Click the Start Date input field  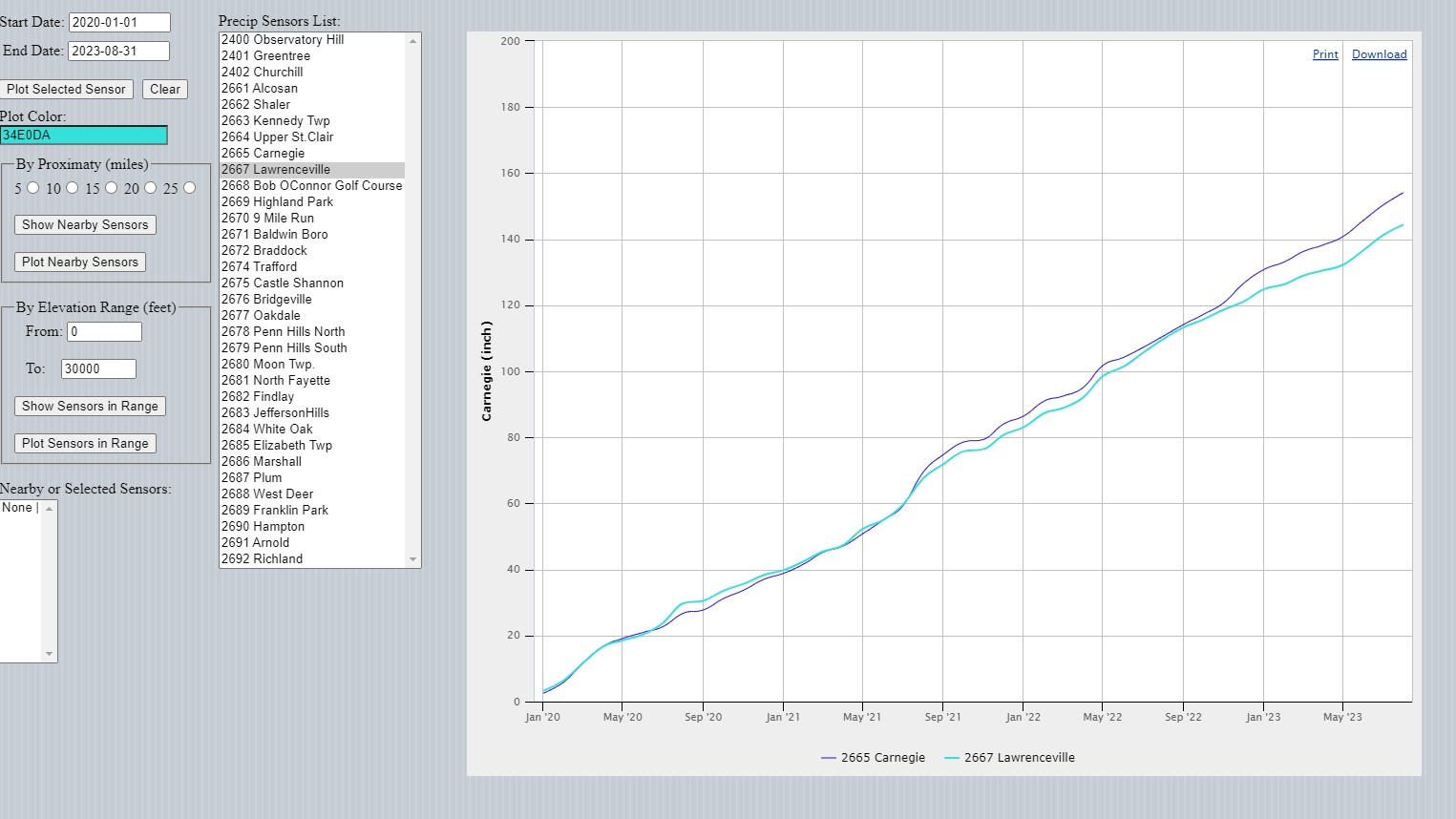pos(119,22)
